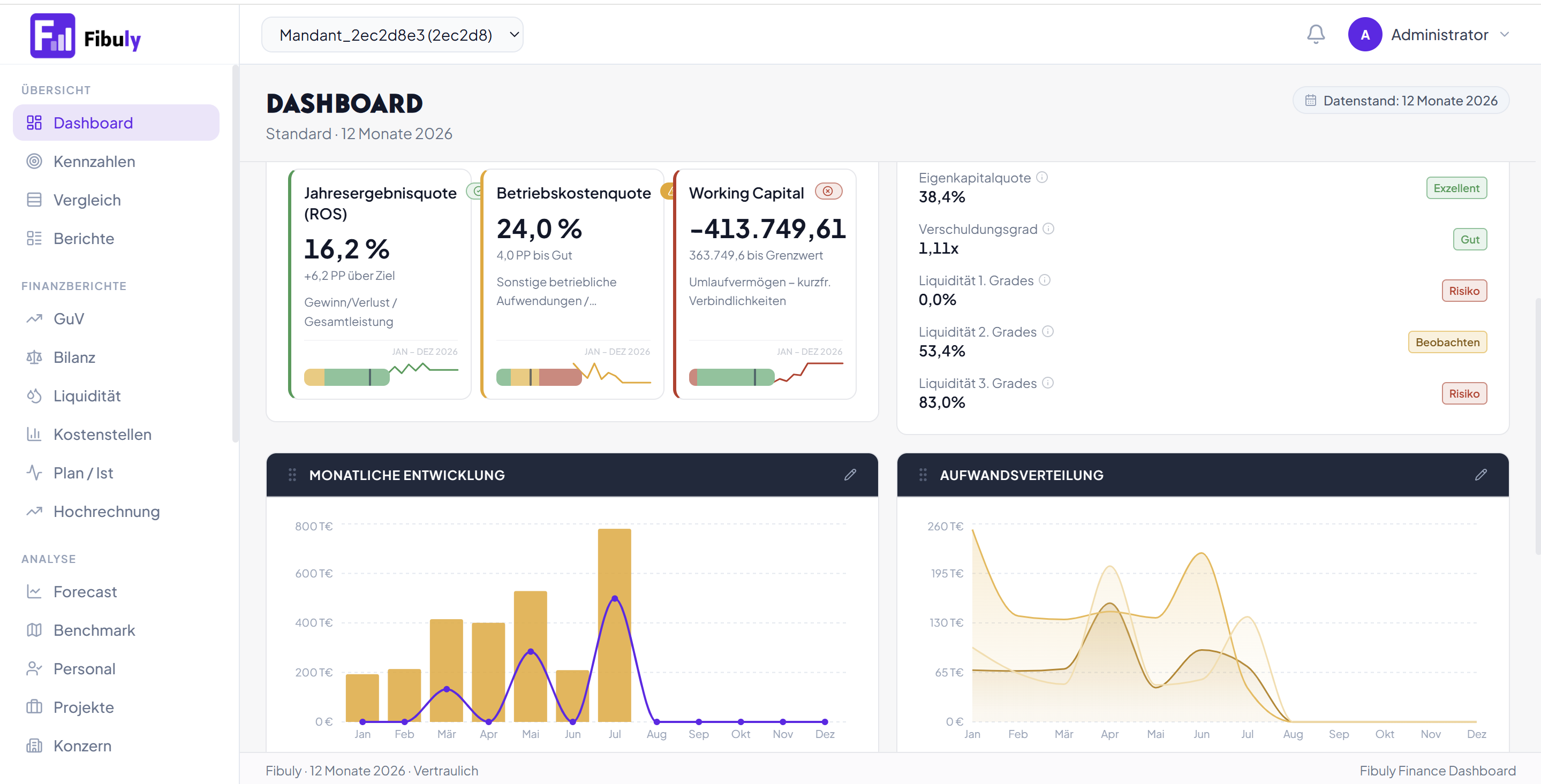Open Kostenstellen in the sidebar

[x=116, y=434]
